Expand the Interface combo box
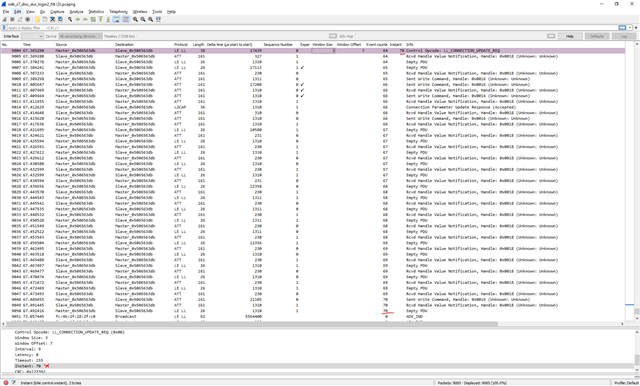The height and width of the screenshot is (386, 640). [32, 36]
